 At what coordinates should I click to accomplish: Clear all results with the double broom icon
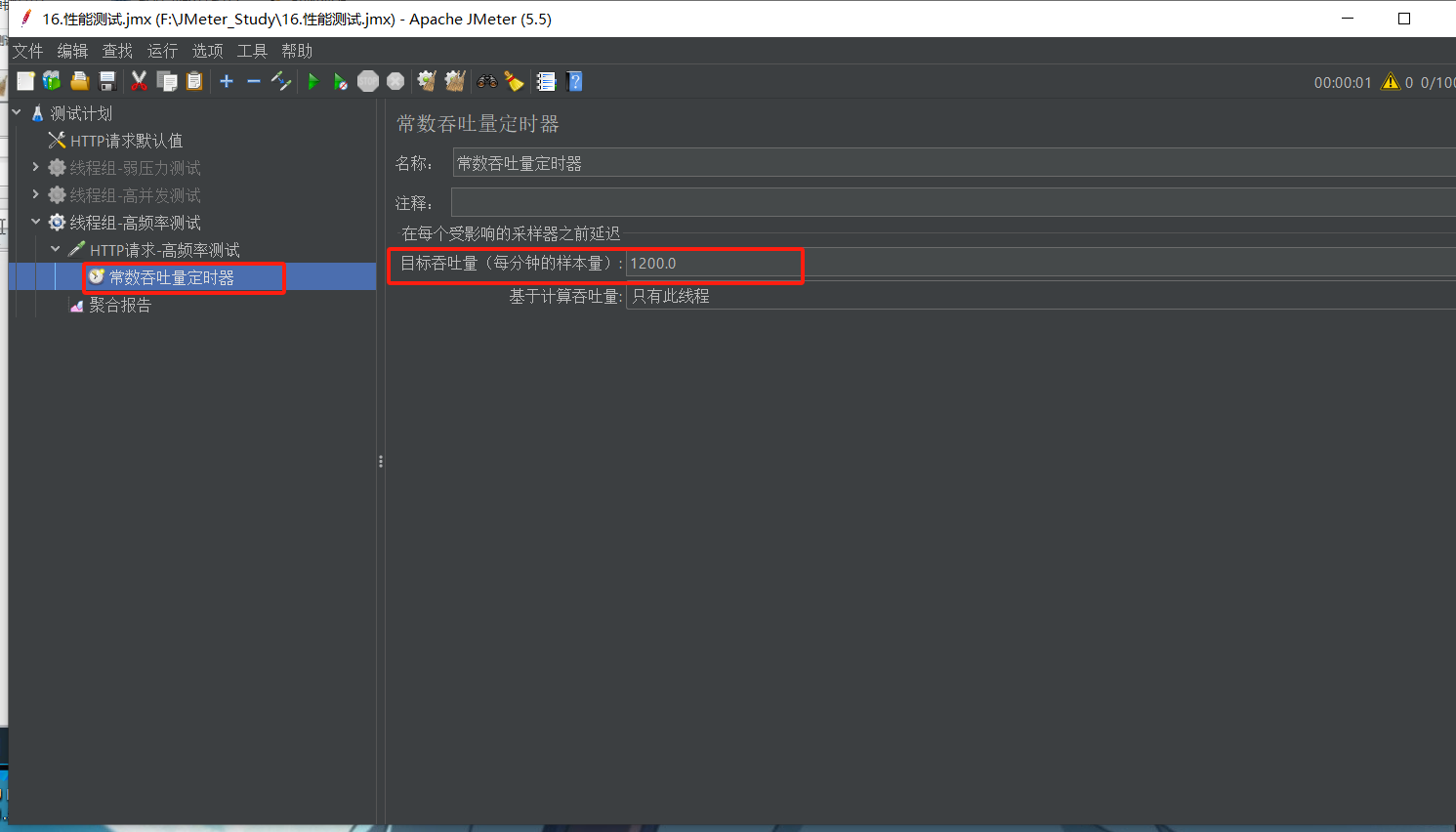click(455, 81)
